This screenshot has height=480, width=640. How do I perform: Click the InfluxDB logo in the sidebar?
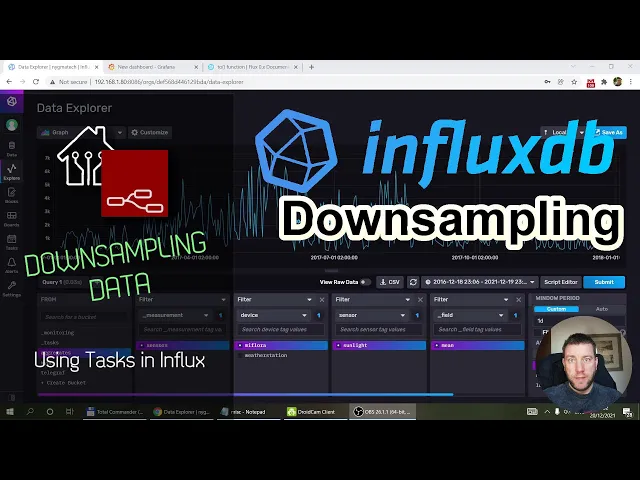point(11,101)
